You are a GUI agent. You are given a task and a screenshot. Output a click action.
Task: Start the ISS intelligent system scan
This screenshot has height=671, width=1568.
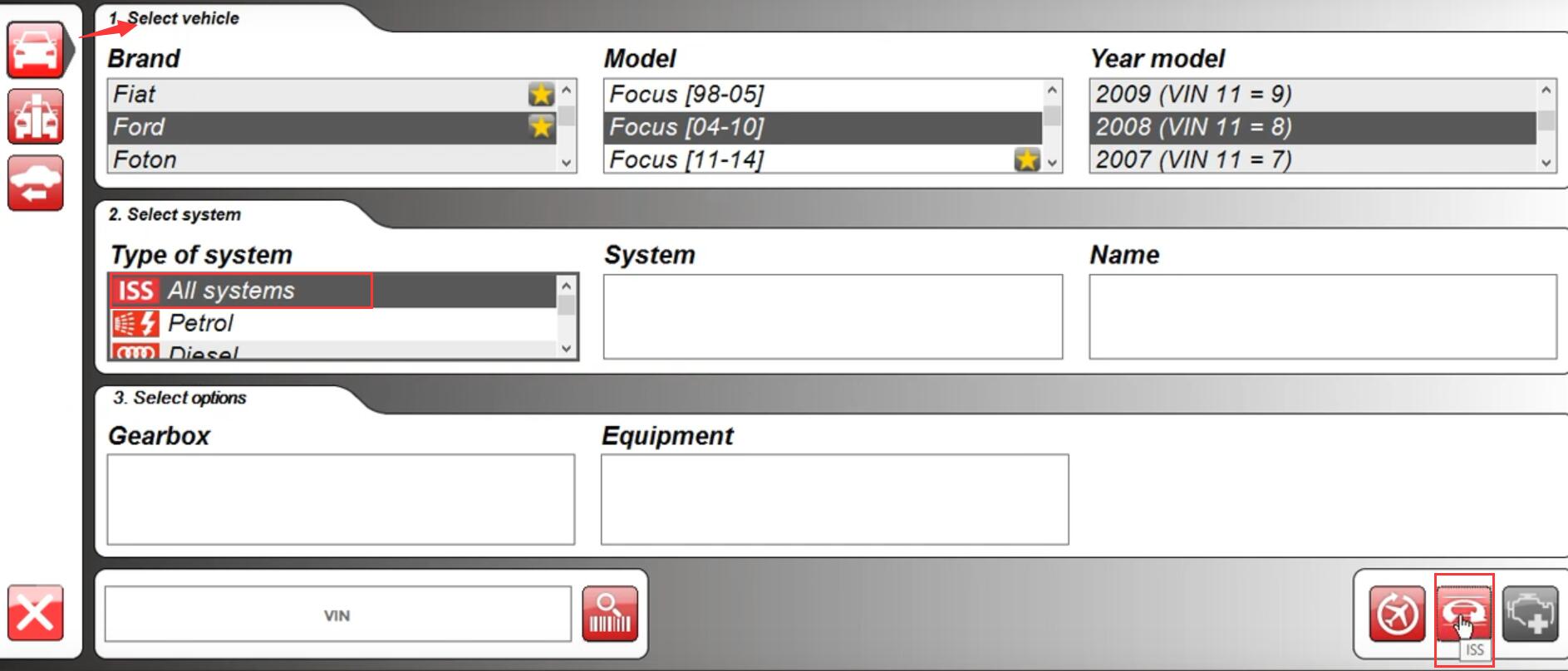point(1464,614)
